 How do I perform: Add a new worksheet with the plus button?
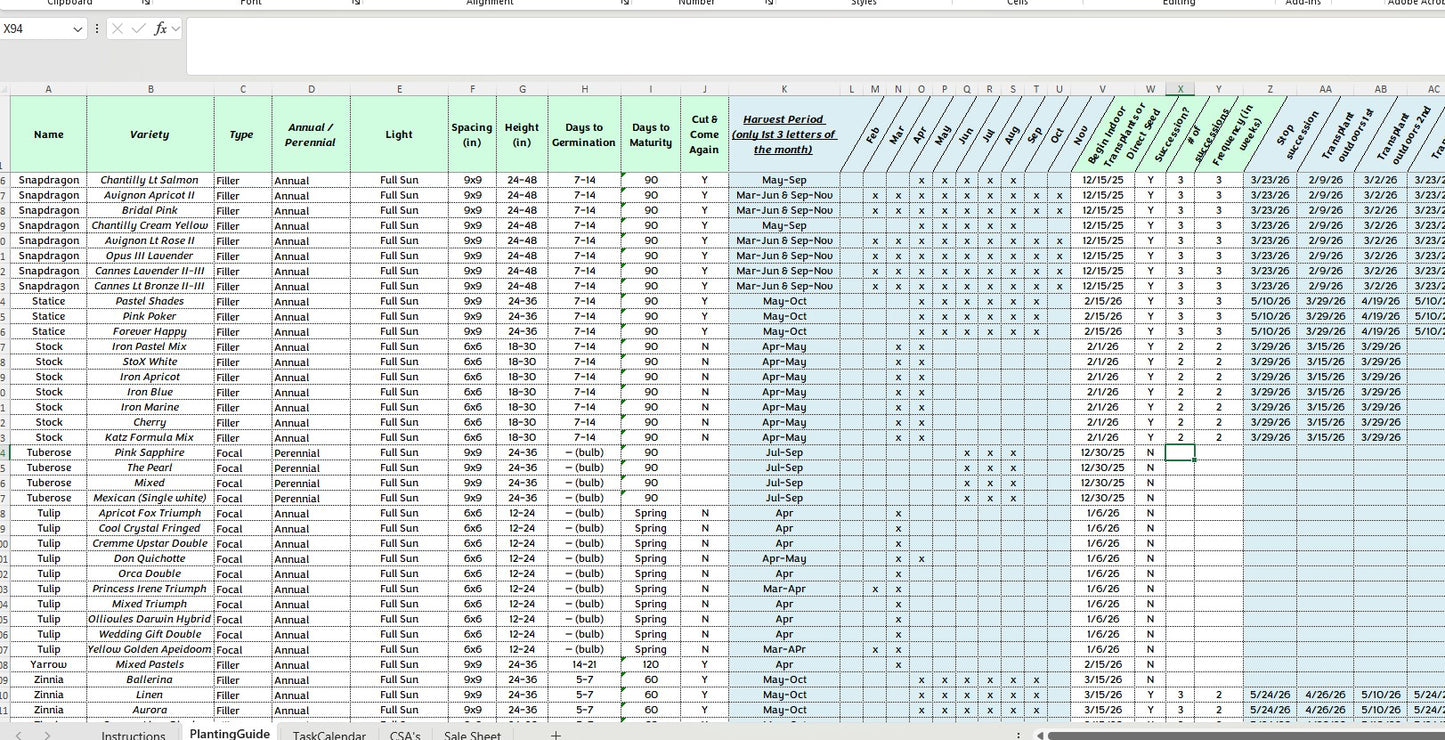[556, 736]
